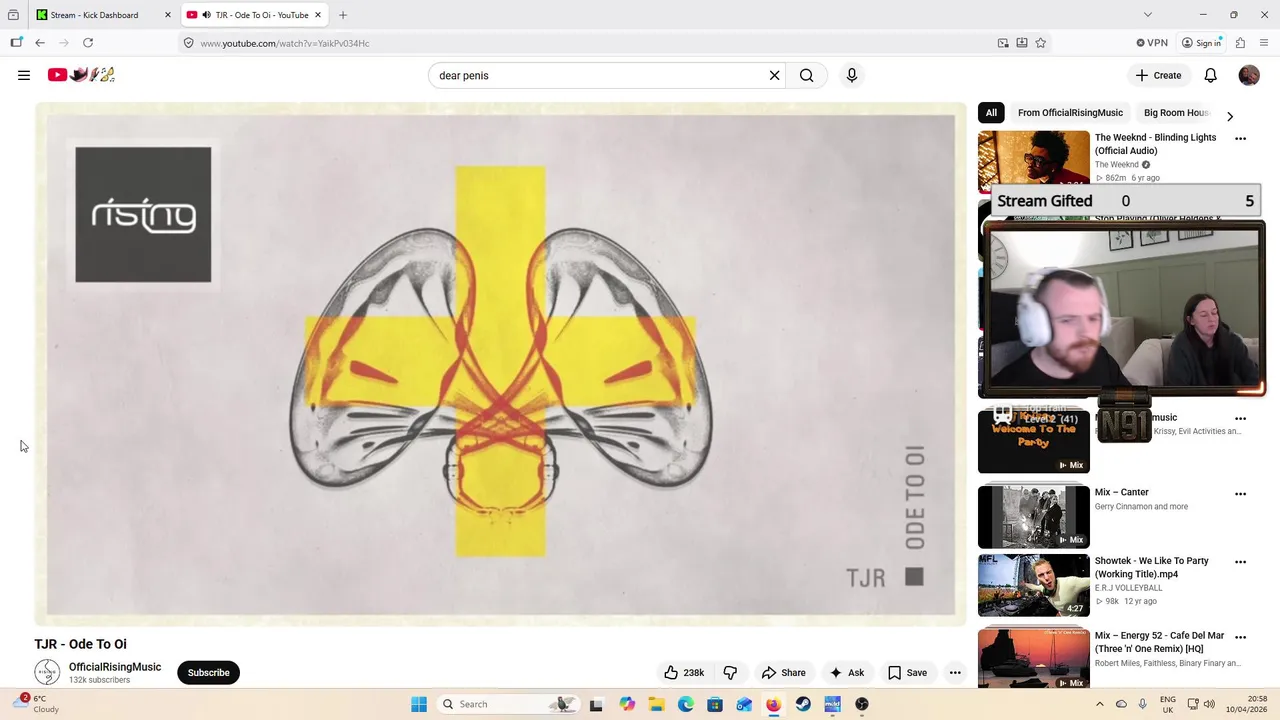Open YouTube notifications bell
Screen dimensions: 1280x720
[1210, 75]
